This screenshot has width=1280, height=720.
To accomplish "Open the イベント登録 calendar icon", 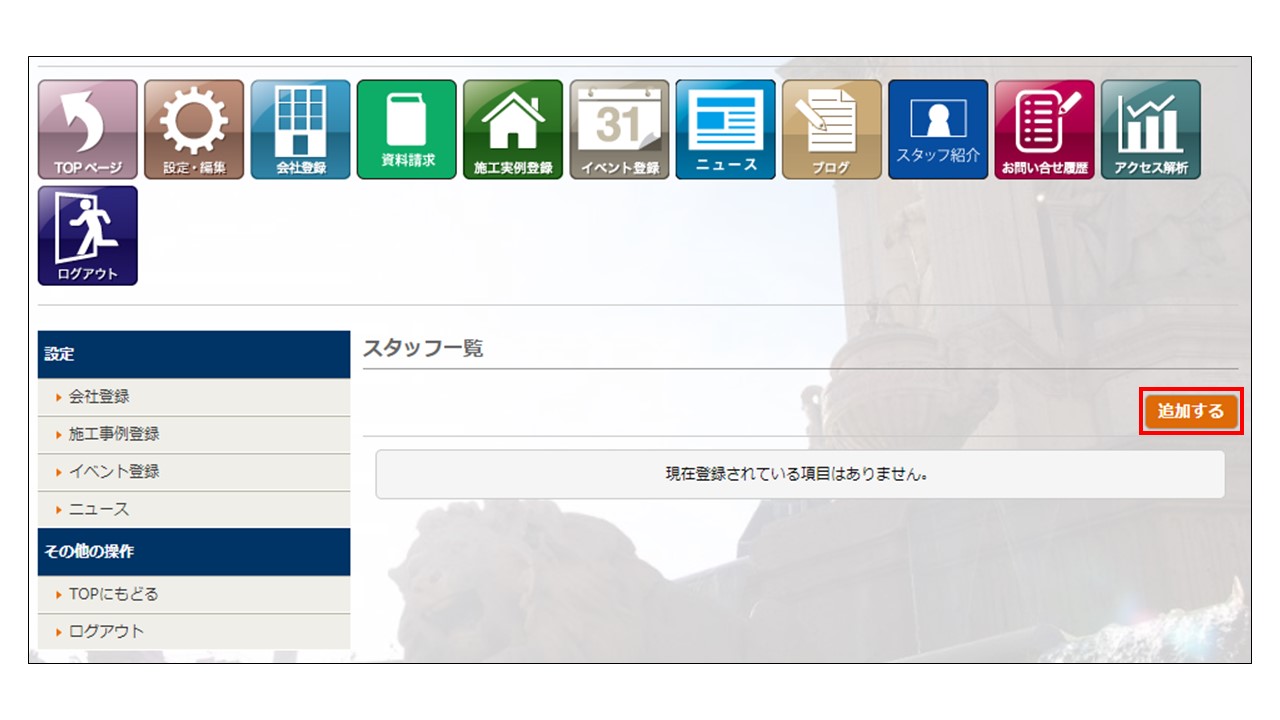I will [619, 130].
